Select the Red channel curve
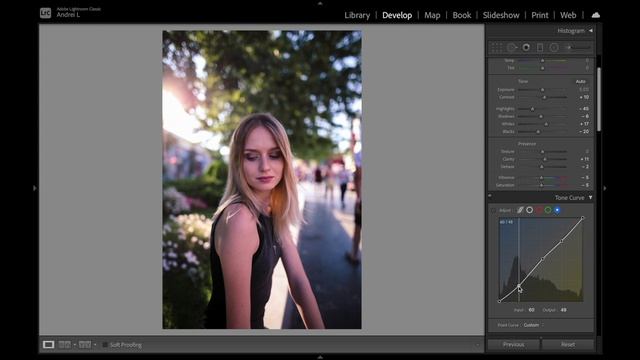Image resolution: width=640 pixels, height=360 pixels. (539, 210)
